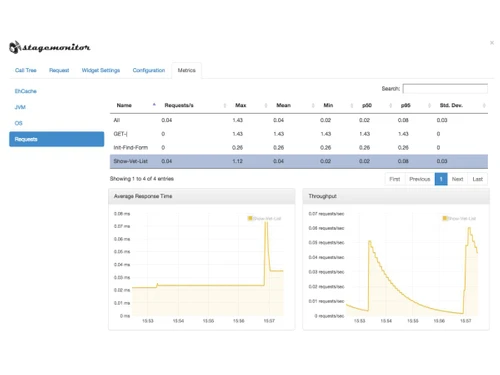Sort table by p95 column

click(x=413, y=105)
